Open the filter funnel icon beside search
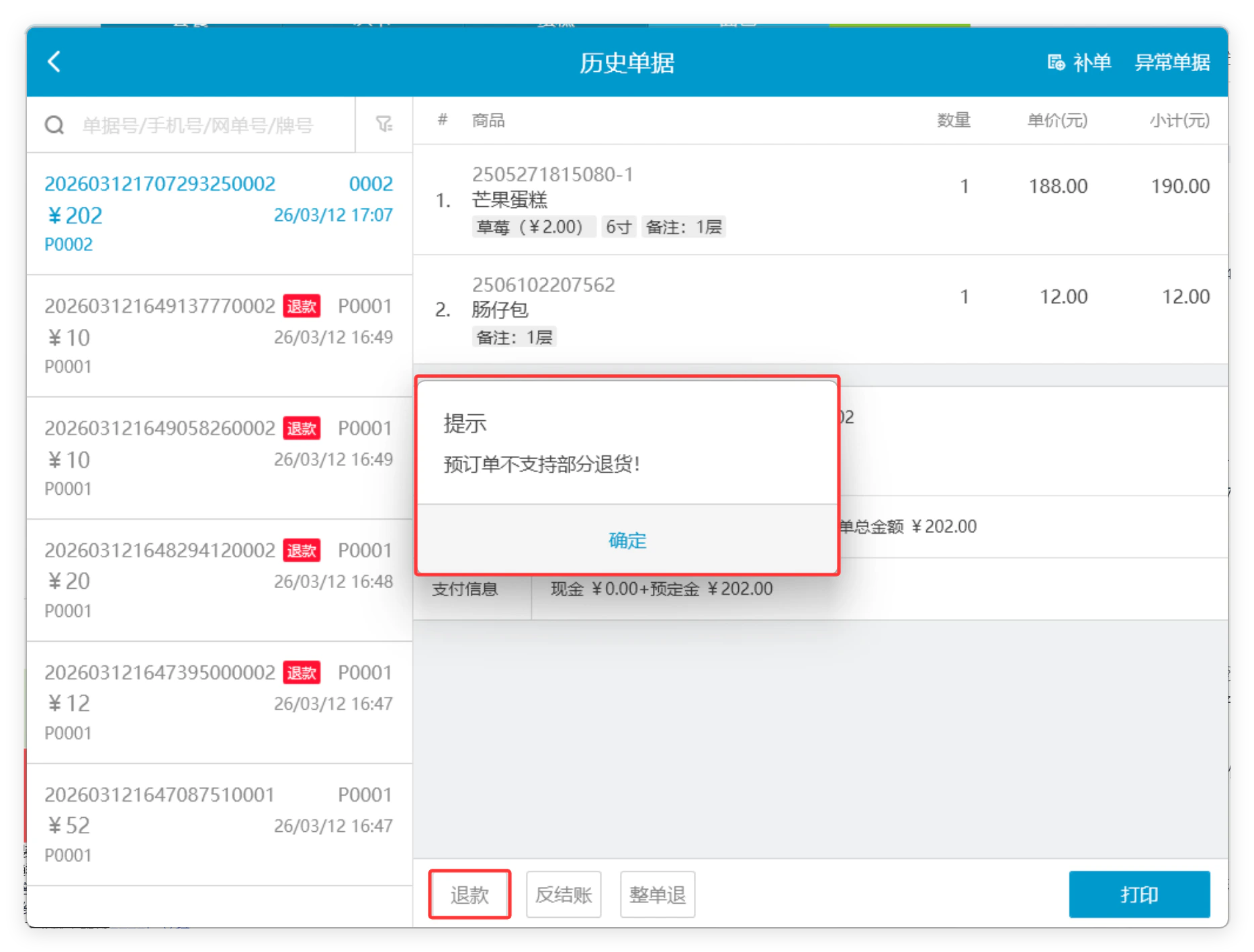The width and height of the screenshot is (1254, 952). [x=384, y=124]
